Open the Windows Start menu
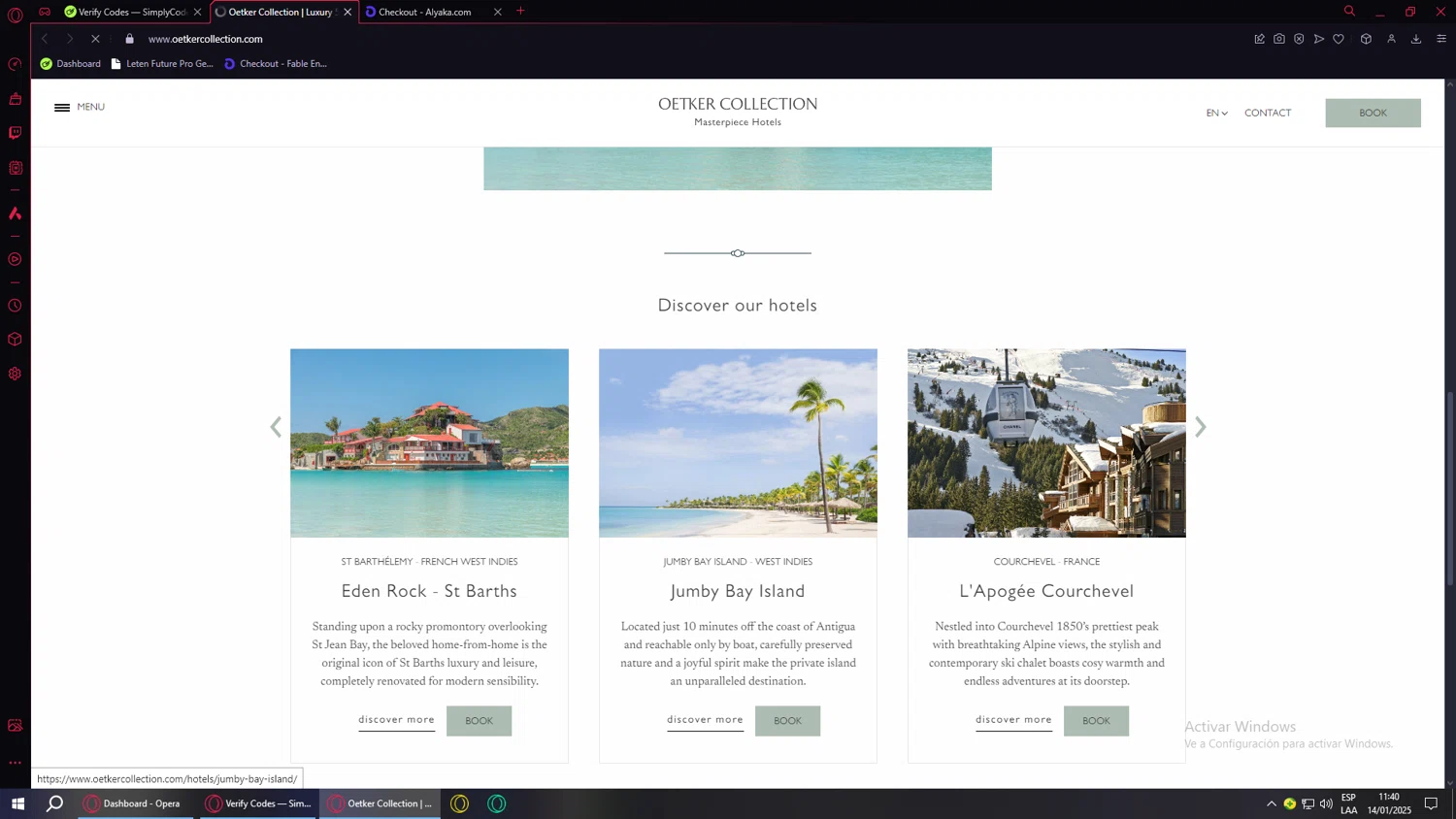 [17, 803]
